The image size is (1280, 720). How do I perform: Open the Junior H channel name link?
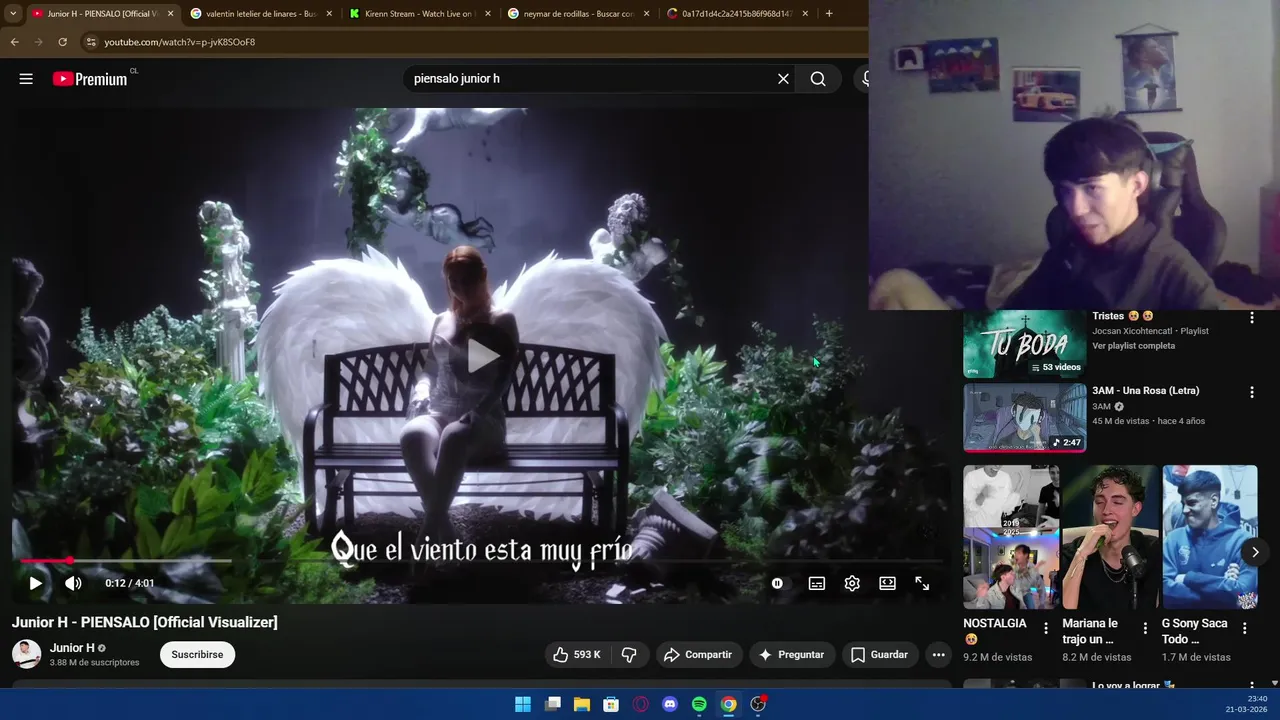click(x=72, y=648)
